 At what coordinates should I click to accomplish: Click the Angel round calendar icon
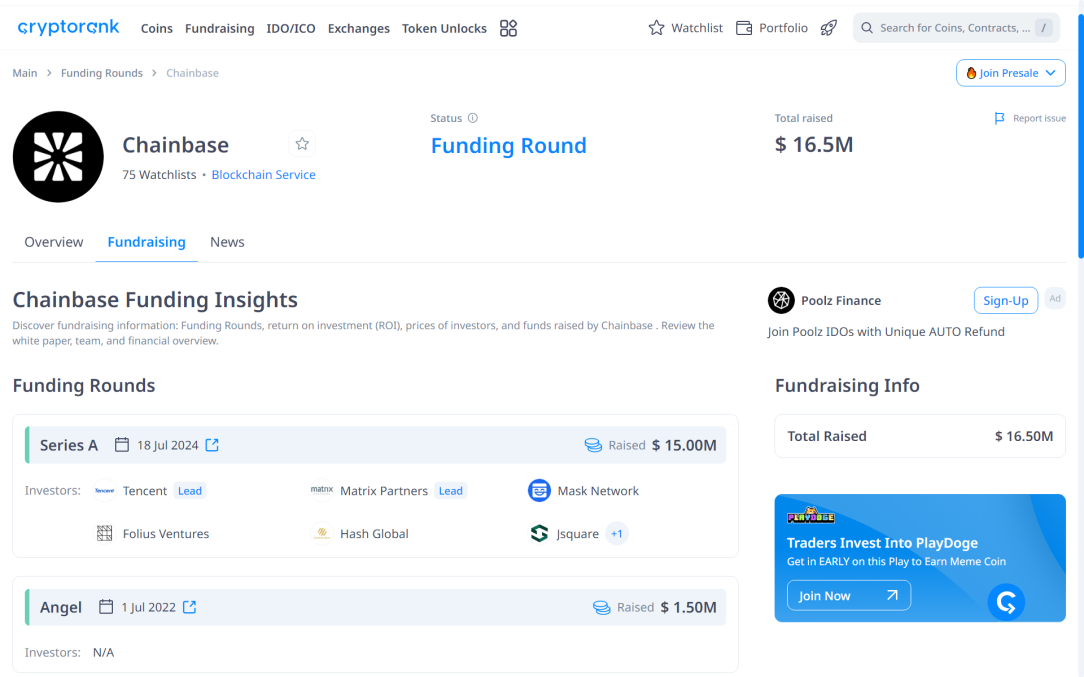point(106,606)
